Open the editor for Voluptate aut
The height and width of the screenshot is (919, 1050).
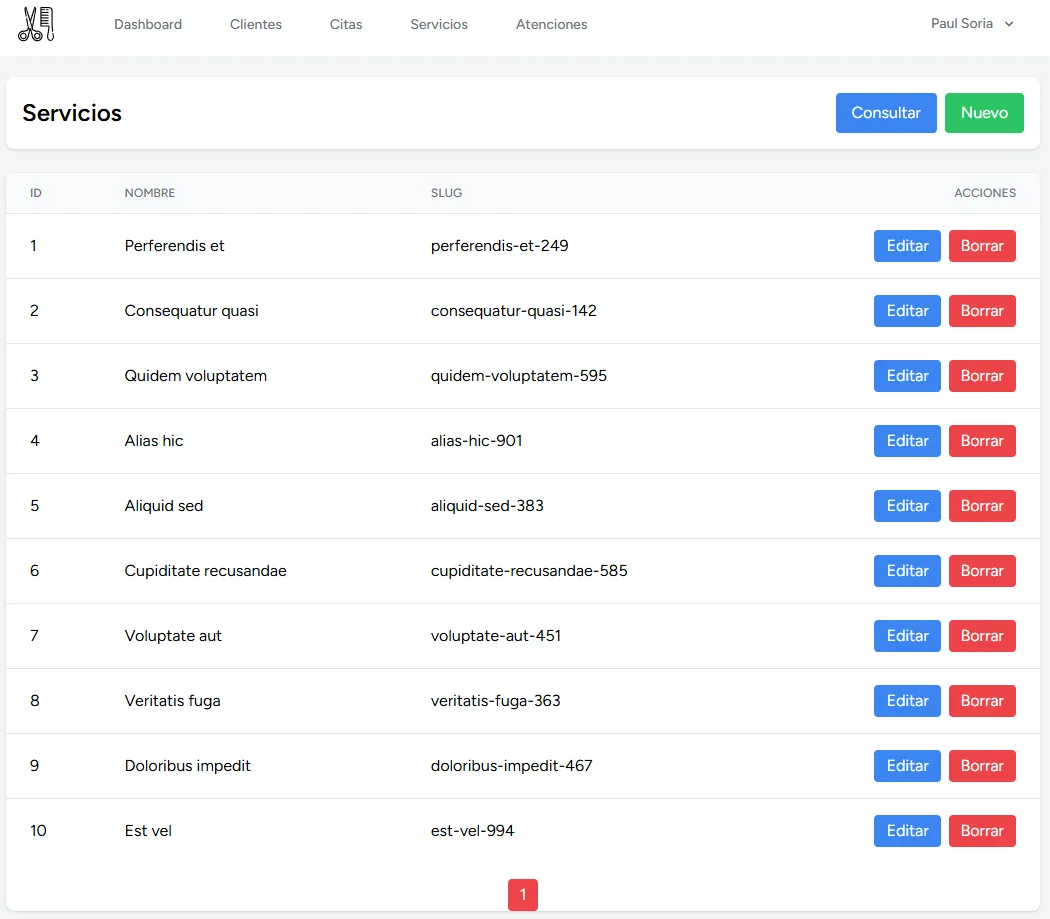[907, 636]
